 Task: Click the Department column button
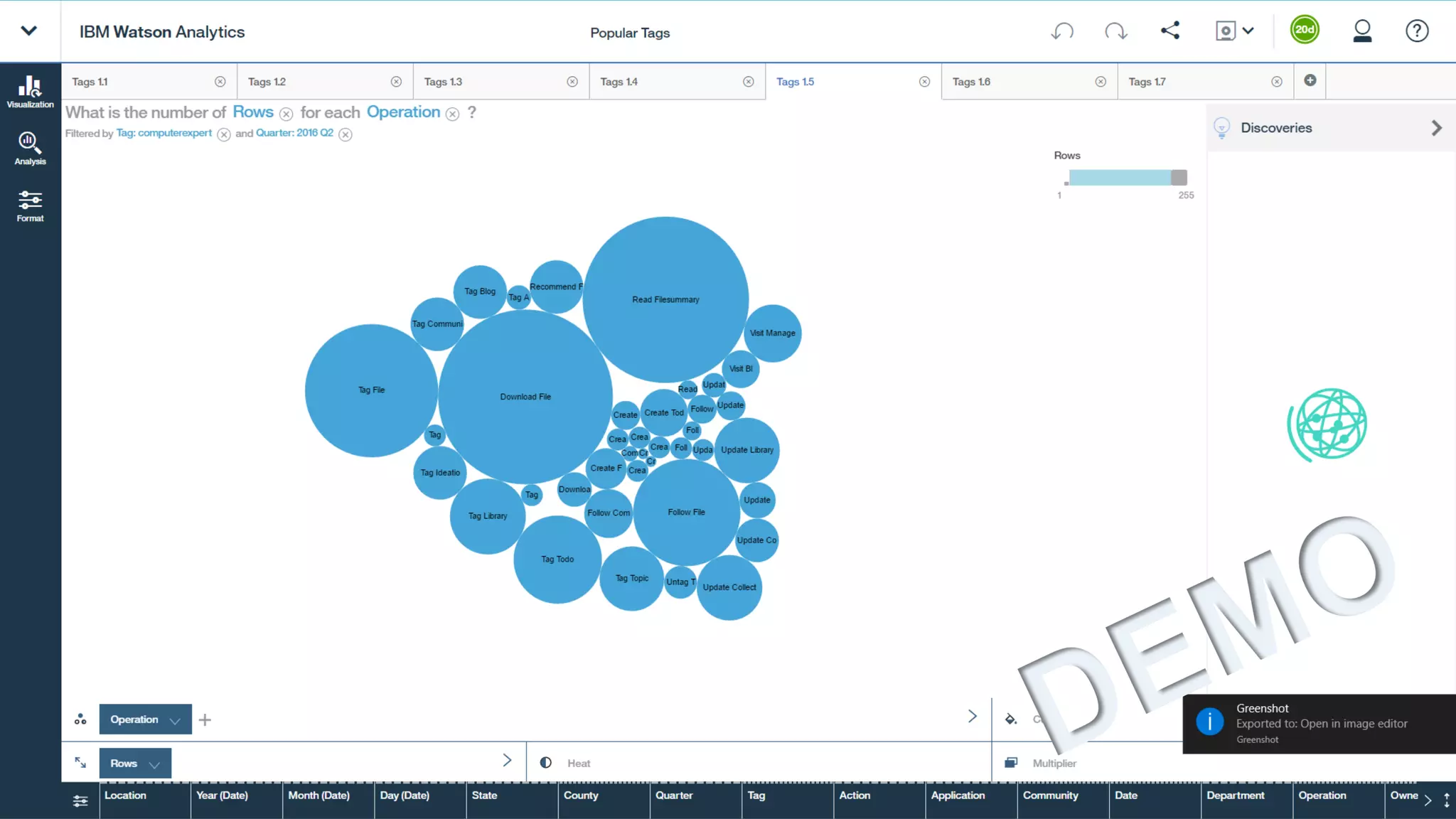pyautogui.click(x=1235, y=796)
